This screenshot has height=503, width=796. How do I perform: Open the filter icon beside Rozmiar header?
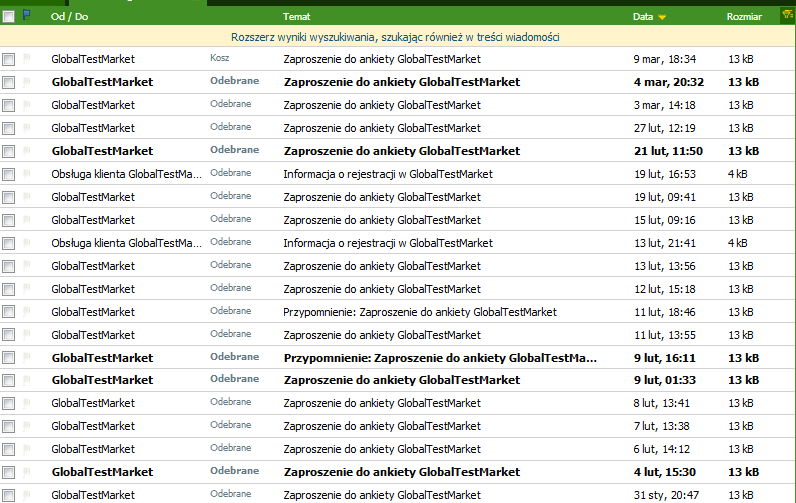click(x=787, y=15)
